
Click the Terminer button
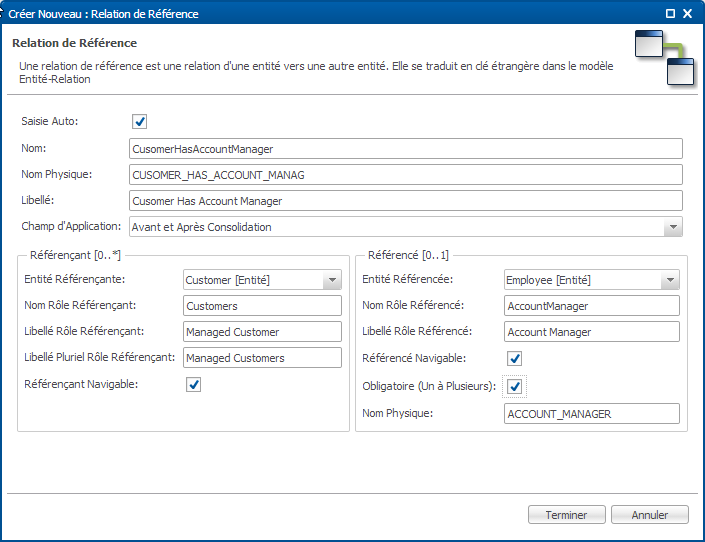click(567, 515)
